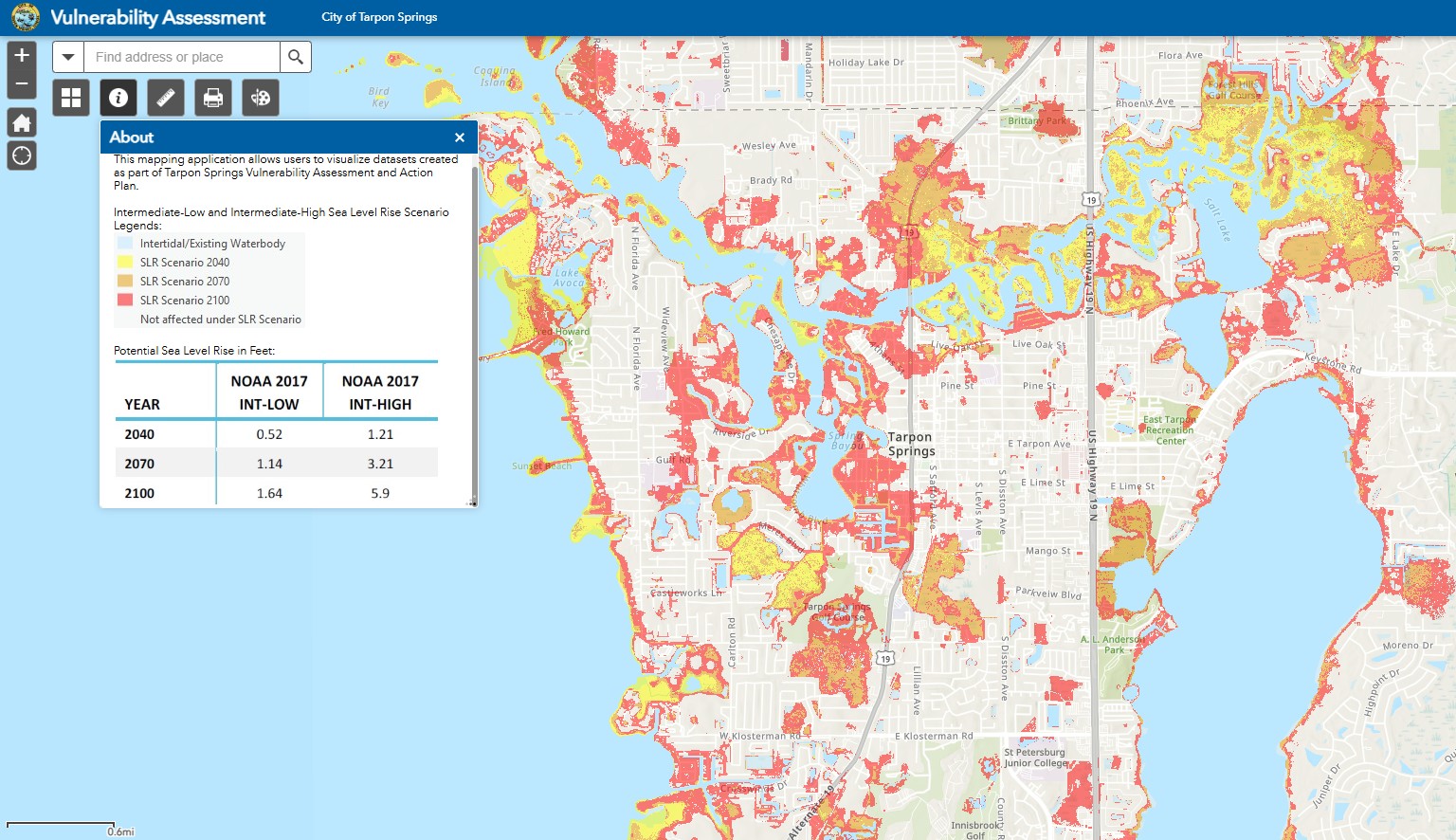Click the Brady Rd street label

(x=771, y=180)
